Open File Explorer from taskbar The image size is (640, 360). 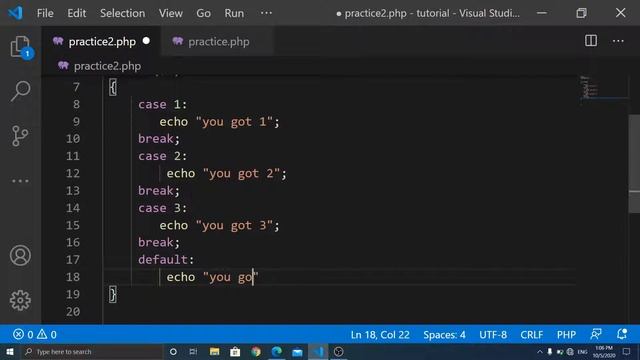pyautogui.click(x=214, y=352)
